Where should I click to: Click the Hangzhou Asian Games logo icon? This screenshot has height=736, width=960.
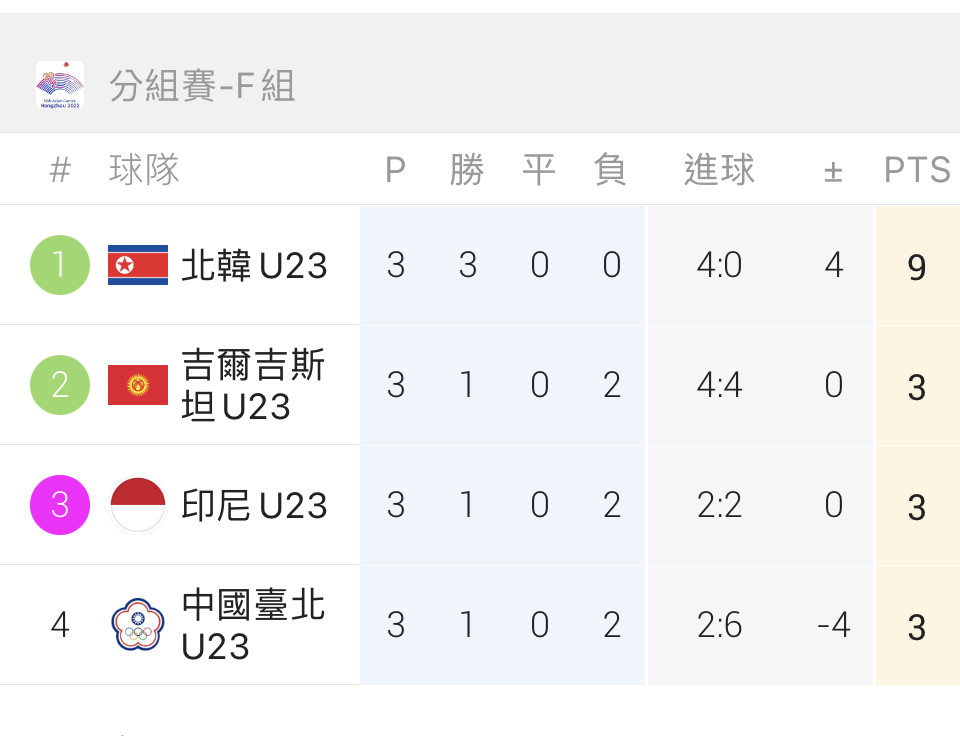[60, 85]
